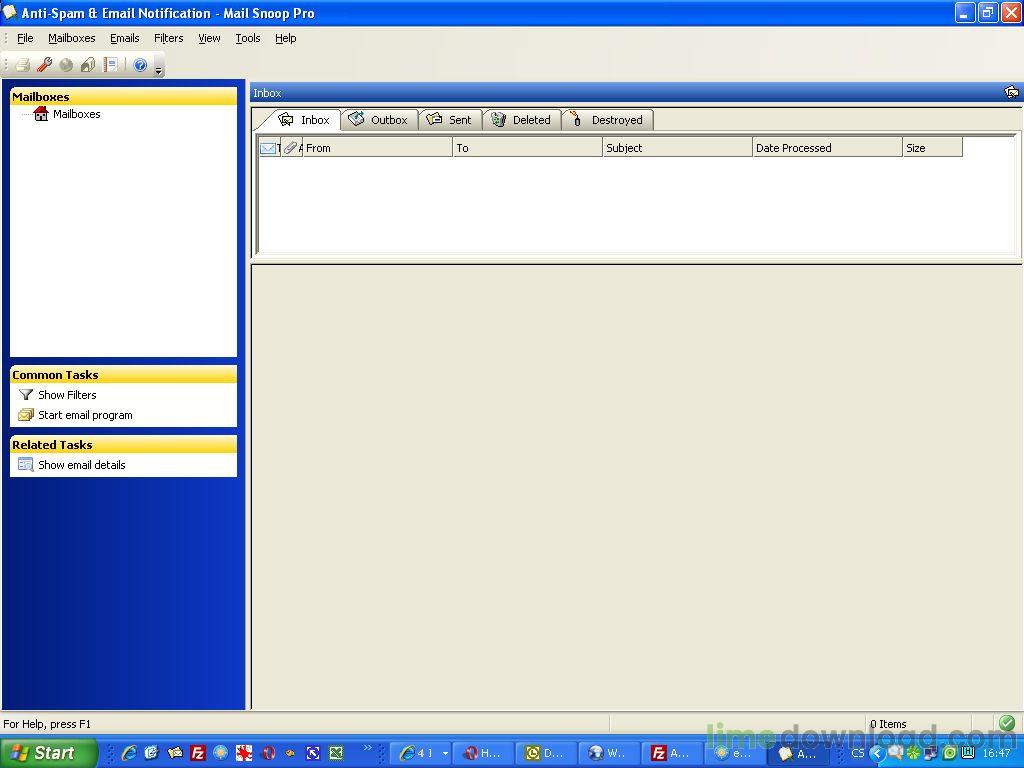1024x768 pixels.
Task: Open the Filters menu
Action: pyautogui.click(x=168, y=38)
